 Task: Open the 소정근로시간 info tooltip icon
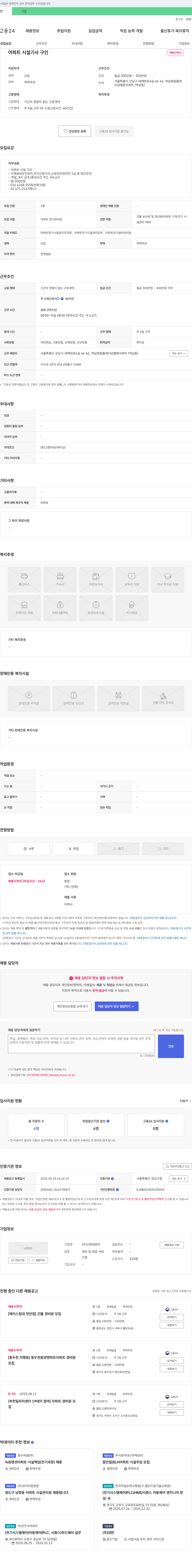pyautogui.click(x=62, y=299)
